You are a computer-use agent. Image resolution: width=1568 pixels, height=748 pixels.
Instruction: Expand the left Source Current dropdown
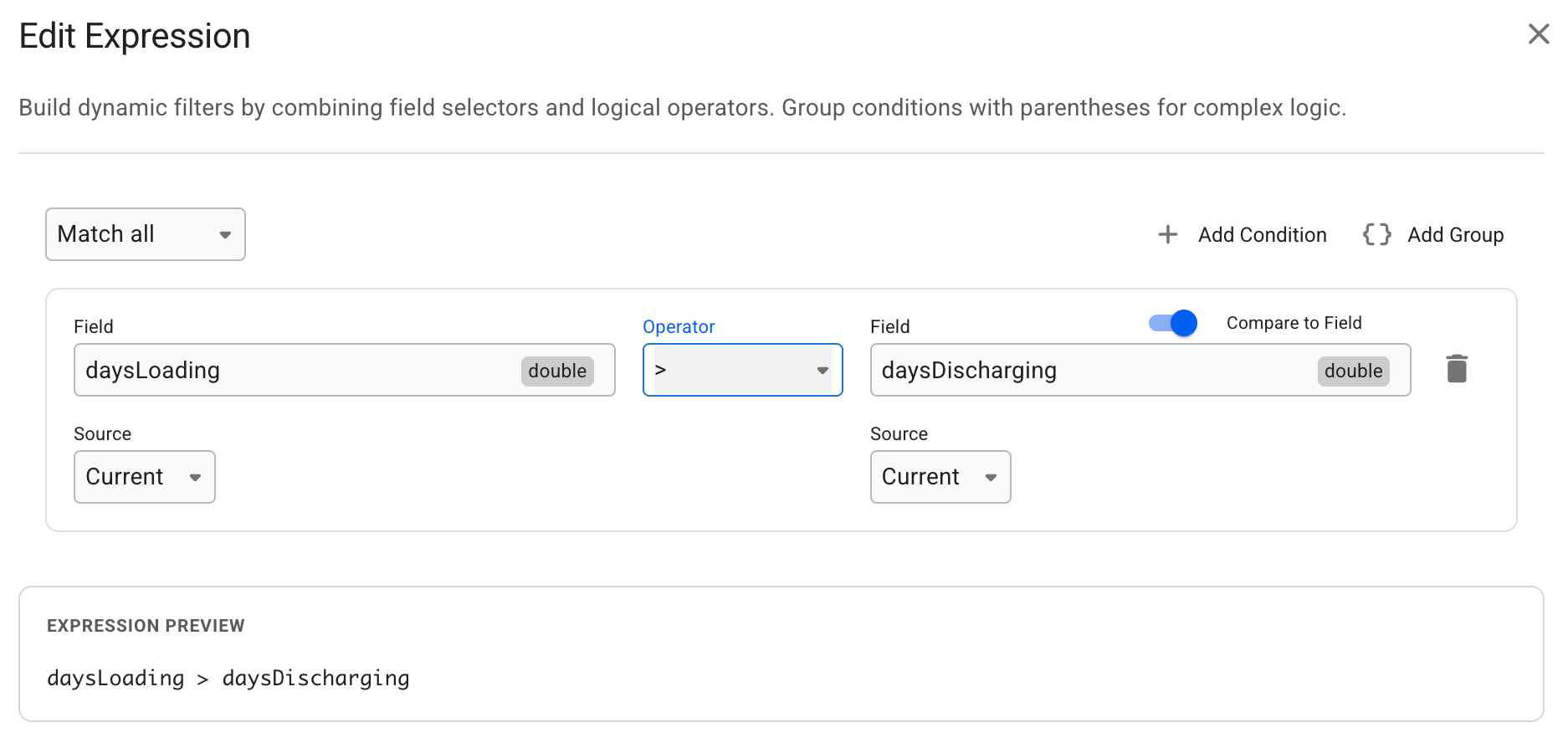pos(144,477)
